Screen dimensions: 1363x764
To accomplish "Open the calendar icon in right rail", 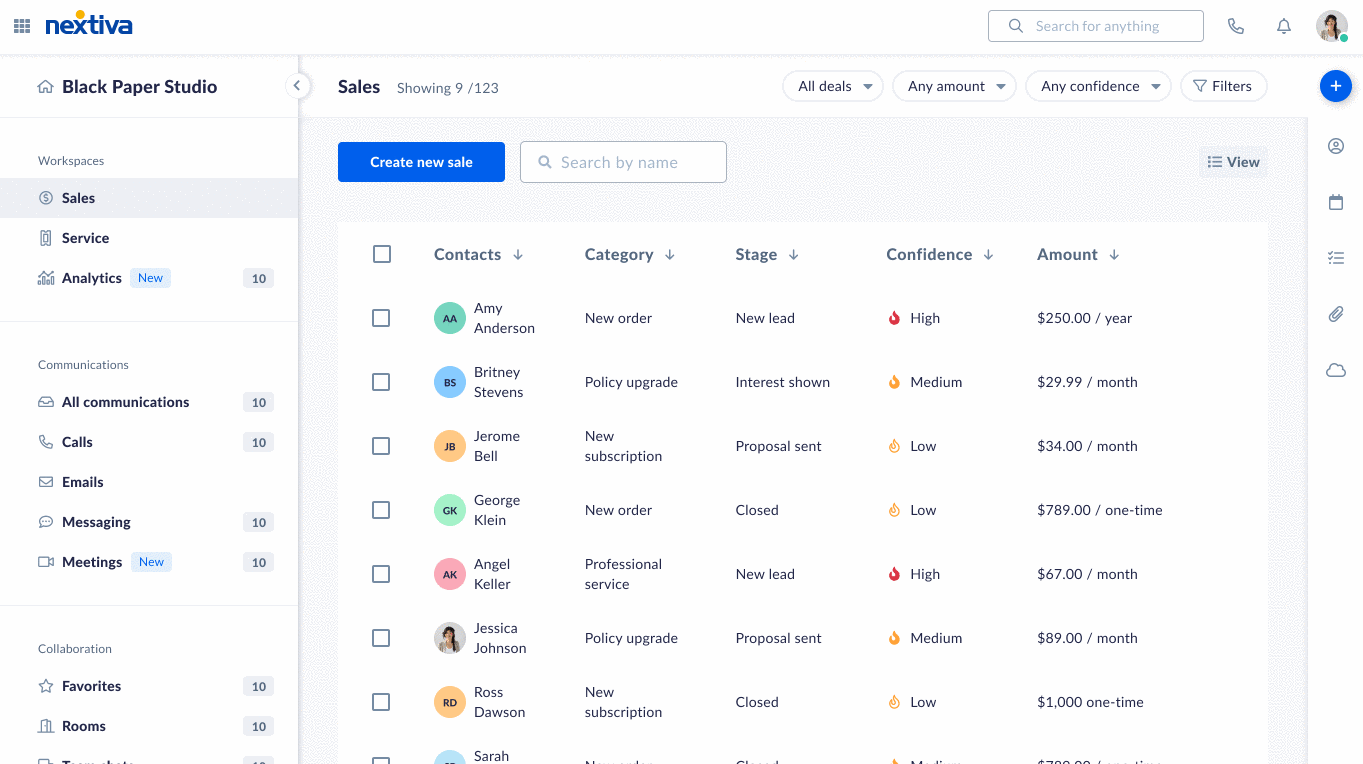I will (x=1335, y=202).
